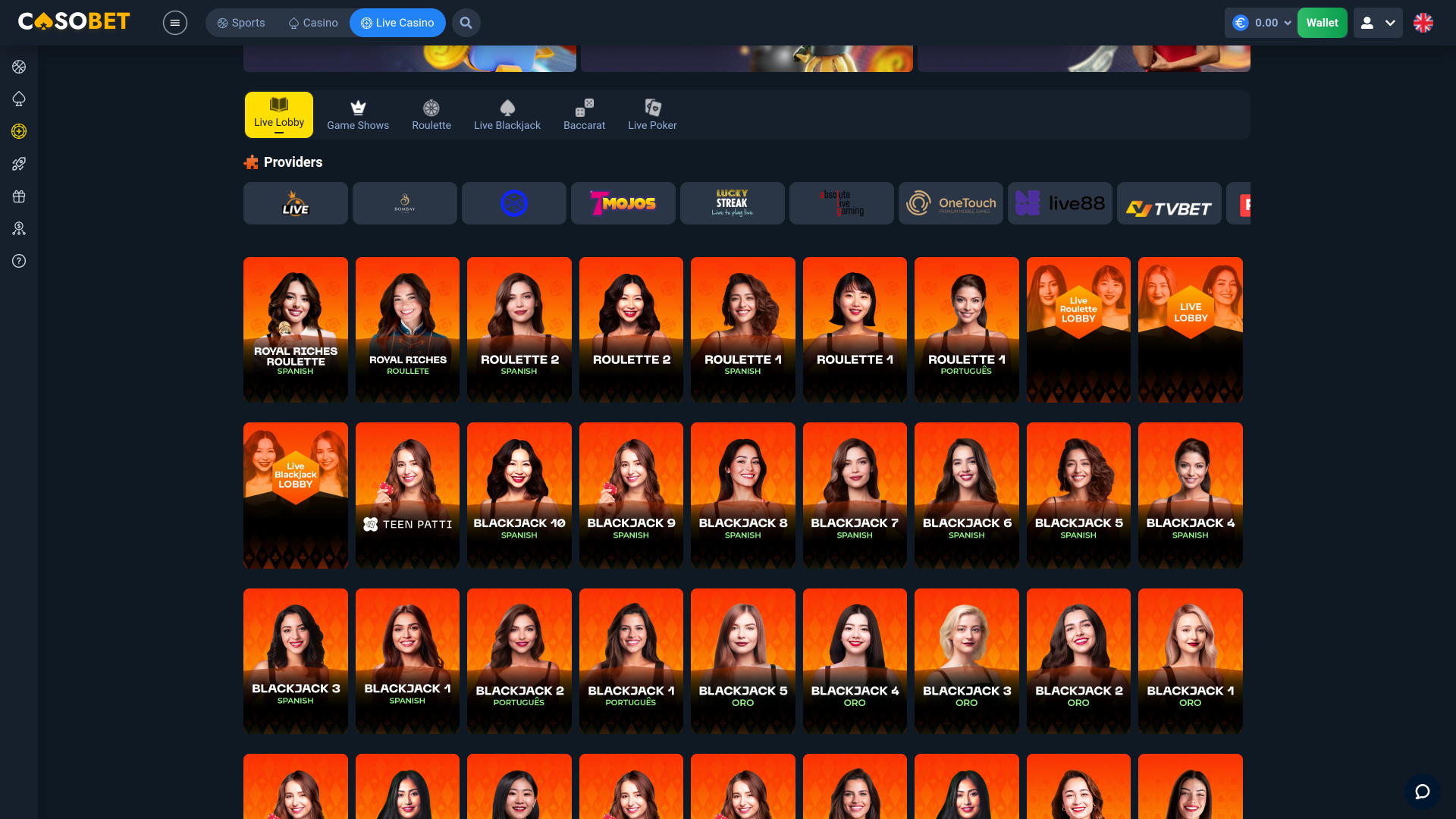Switch to the Game Shows category tab

(358, 115)
